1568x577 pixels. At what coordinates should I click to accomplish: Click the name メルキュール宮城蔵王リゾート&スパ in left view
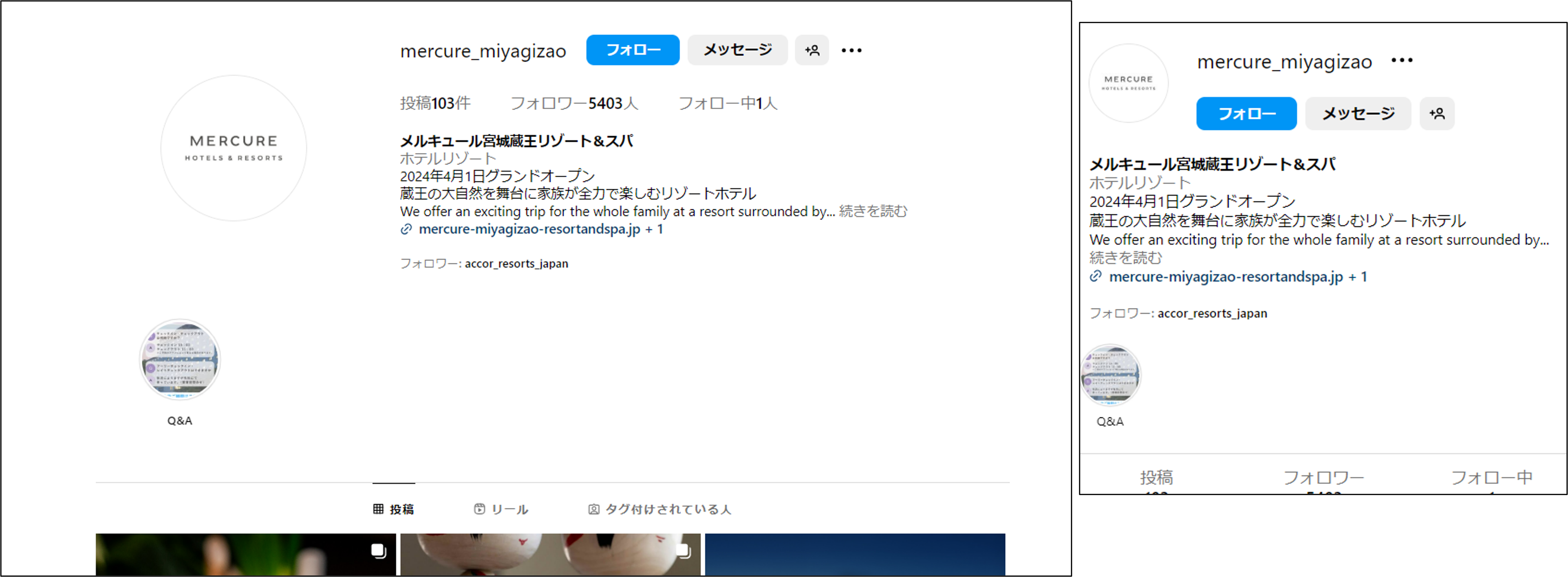pyautogui.click(x=516, y=141)
